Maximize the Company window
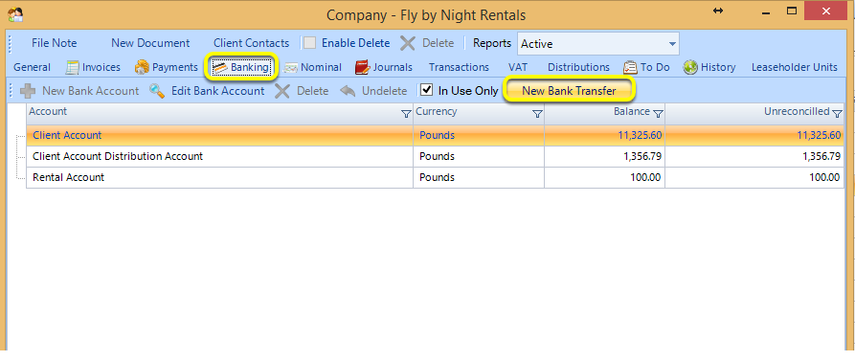The image size is (855, 361). point(791,10)
